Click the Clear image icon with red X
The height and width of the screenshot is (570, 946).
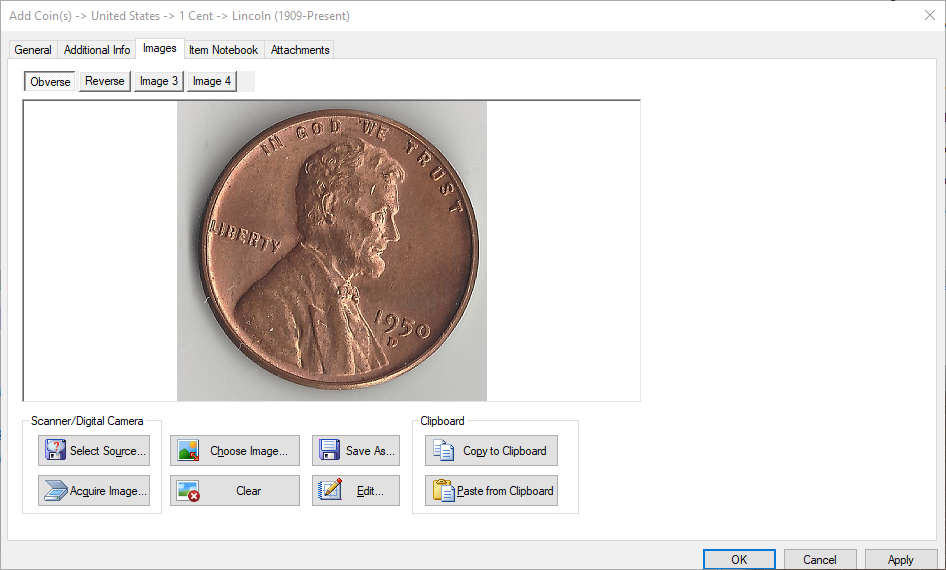point(188,491)
